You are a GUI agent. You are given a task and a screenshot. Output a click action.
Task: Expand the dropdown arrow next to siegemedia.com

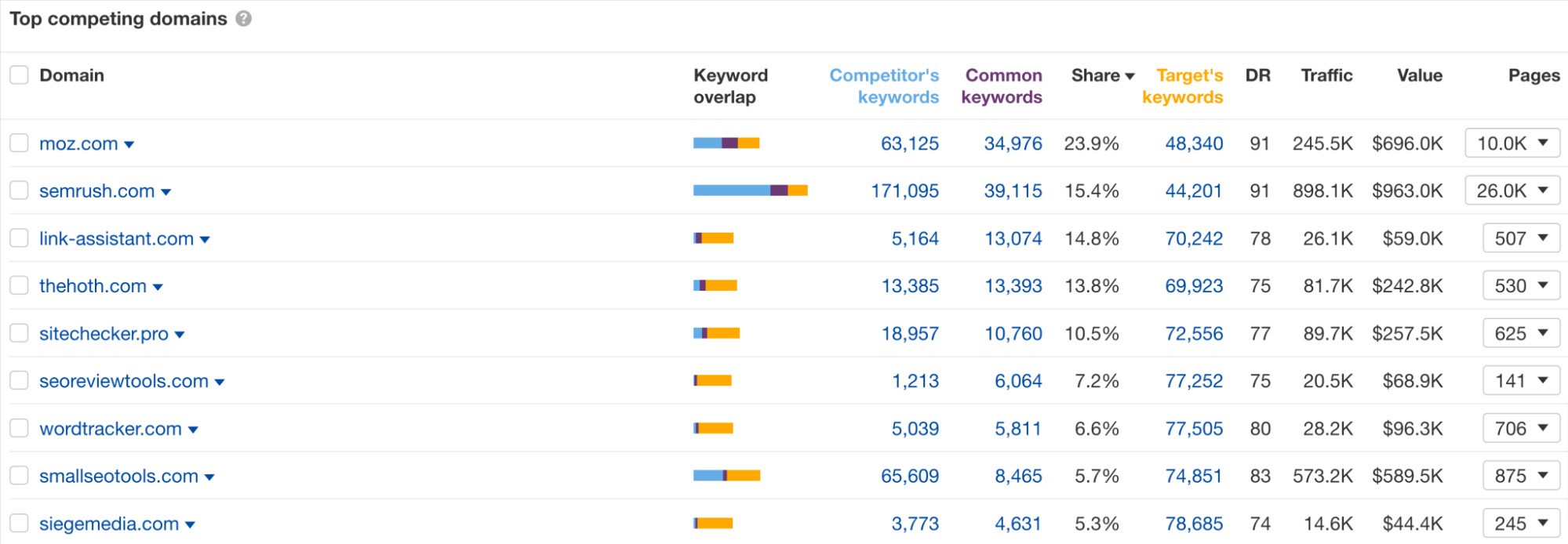(190, 525)
